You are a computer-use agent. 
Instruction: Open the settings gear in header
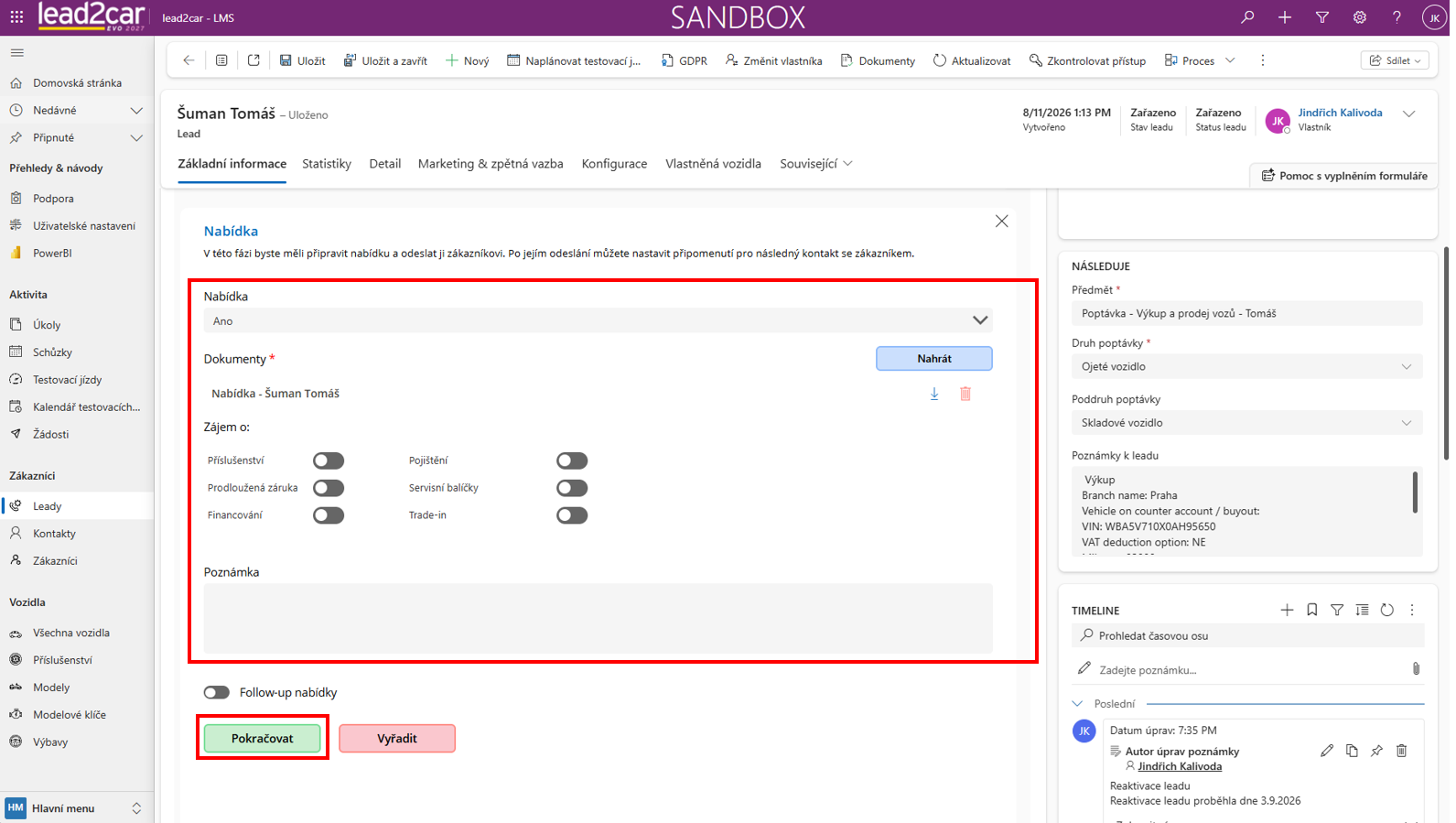[x=1360, y=17]
